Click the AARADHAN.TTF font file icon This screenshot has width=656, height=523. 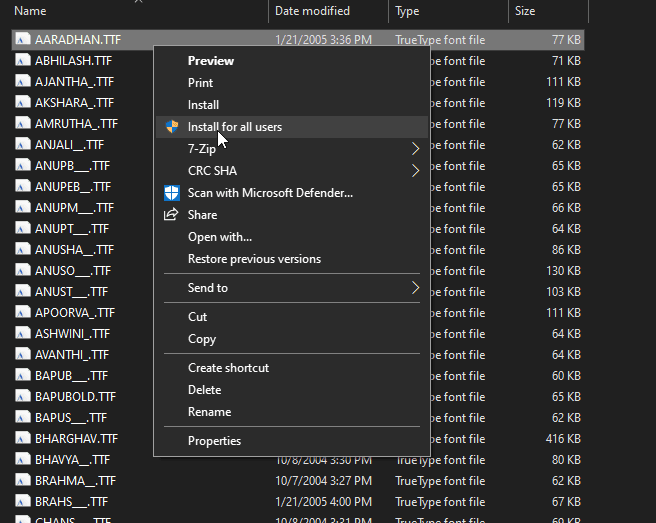point(22,40)
